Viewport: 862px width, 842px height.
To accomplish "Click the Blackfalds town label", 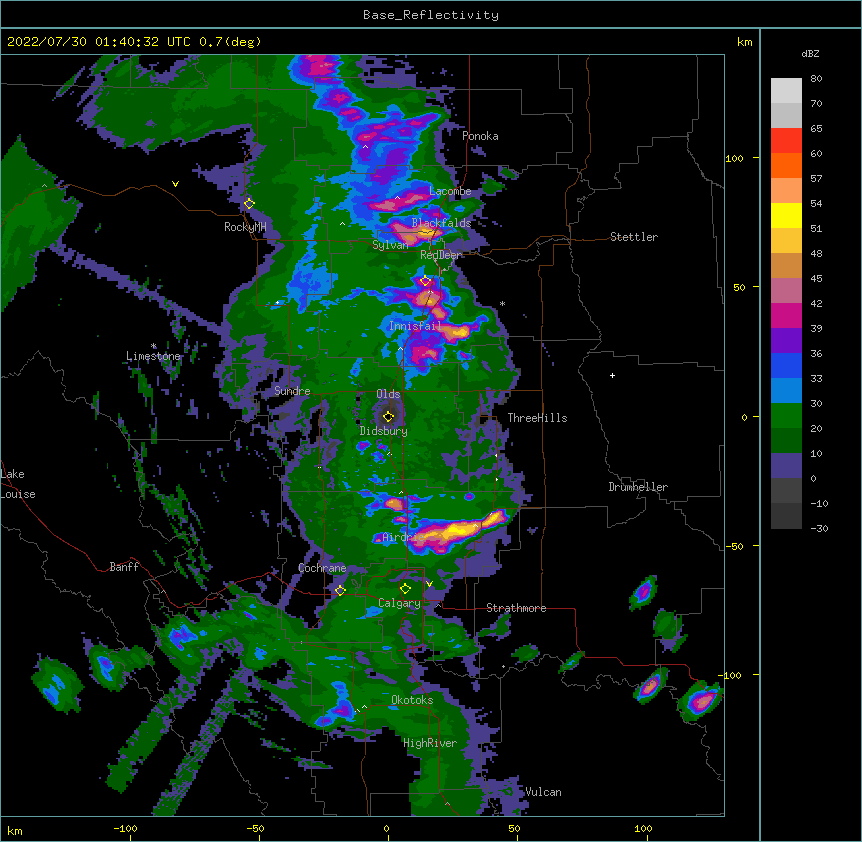I will (441, 223).
